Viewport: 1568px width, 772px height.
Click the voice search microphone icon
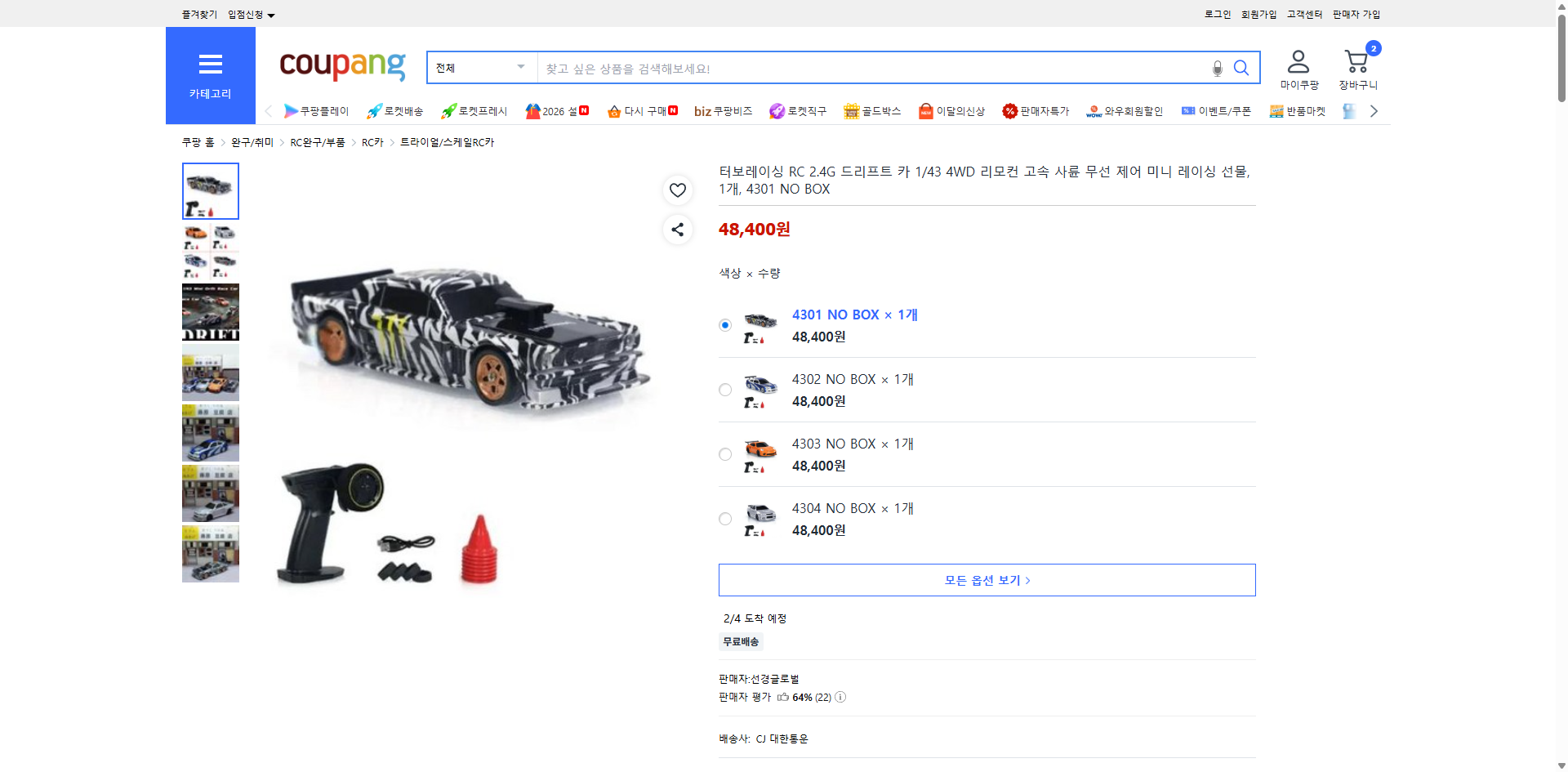click(1216, 68)
